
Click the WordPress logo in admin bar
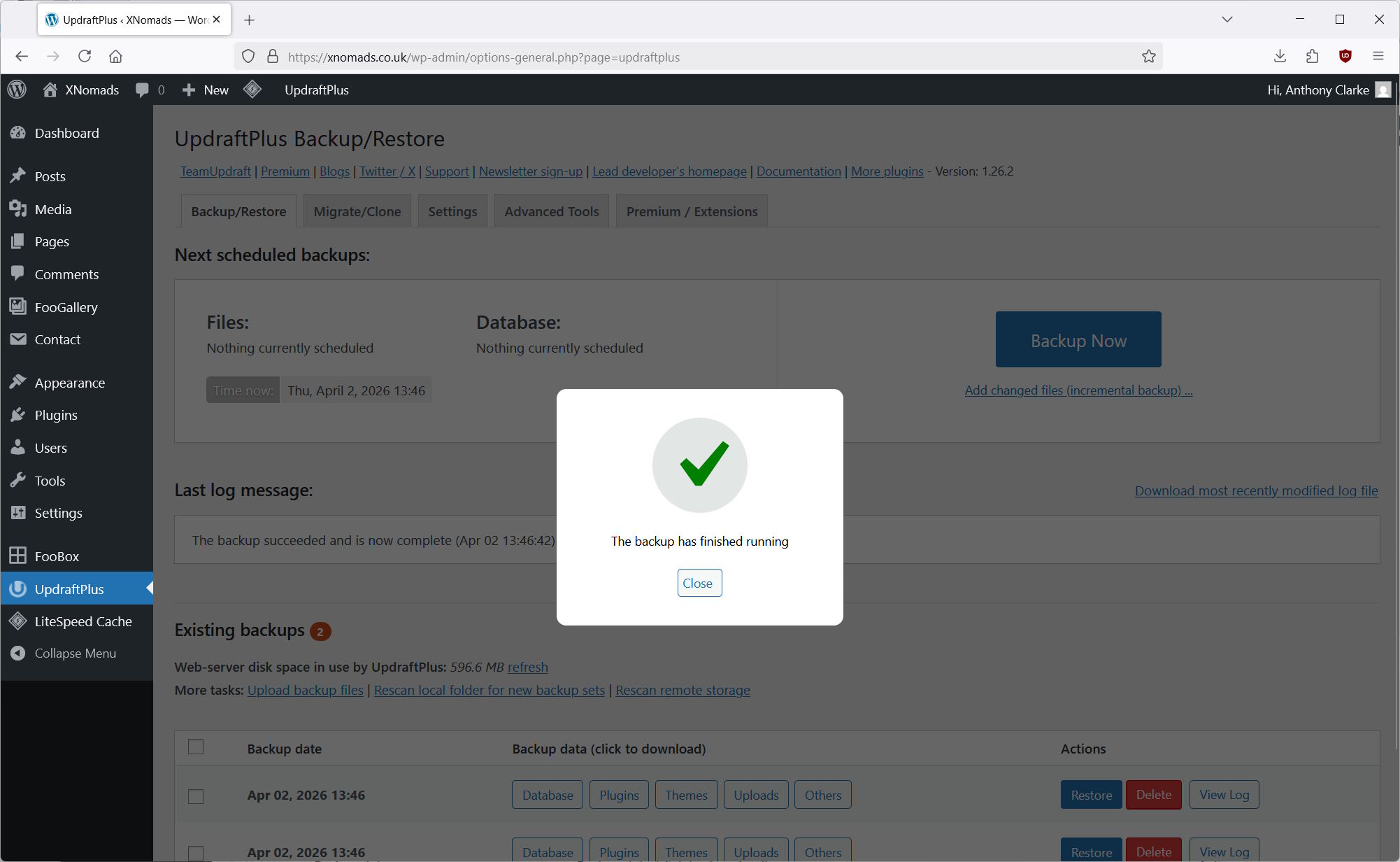coord(17,90)
